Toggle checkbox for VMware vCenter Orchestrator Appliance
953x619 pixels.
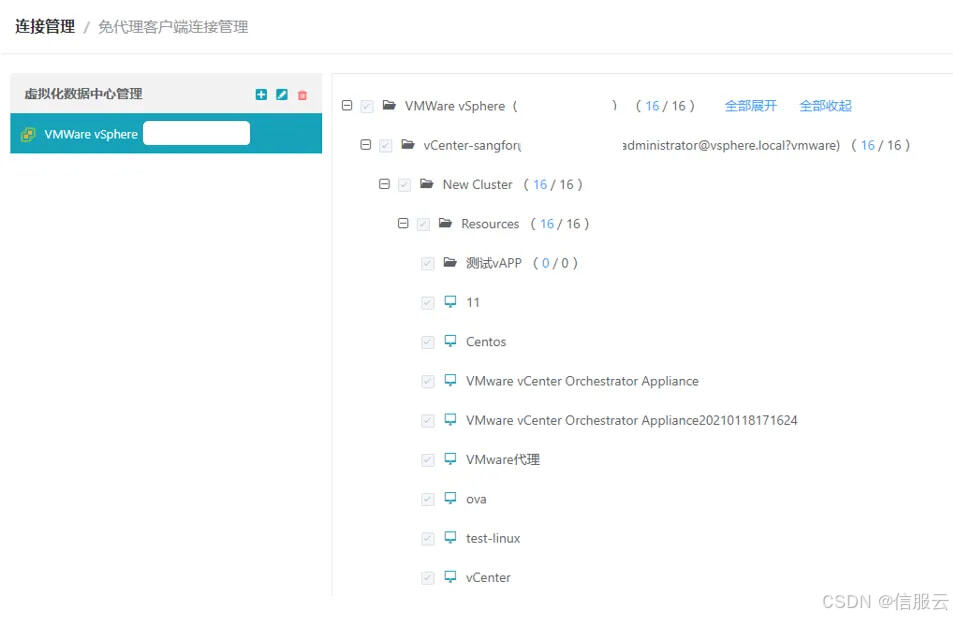coord(427,382)
